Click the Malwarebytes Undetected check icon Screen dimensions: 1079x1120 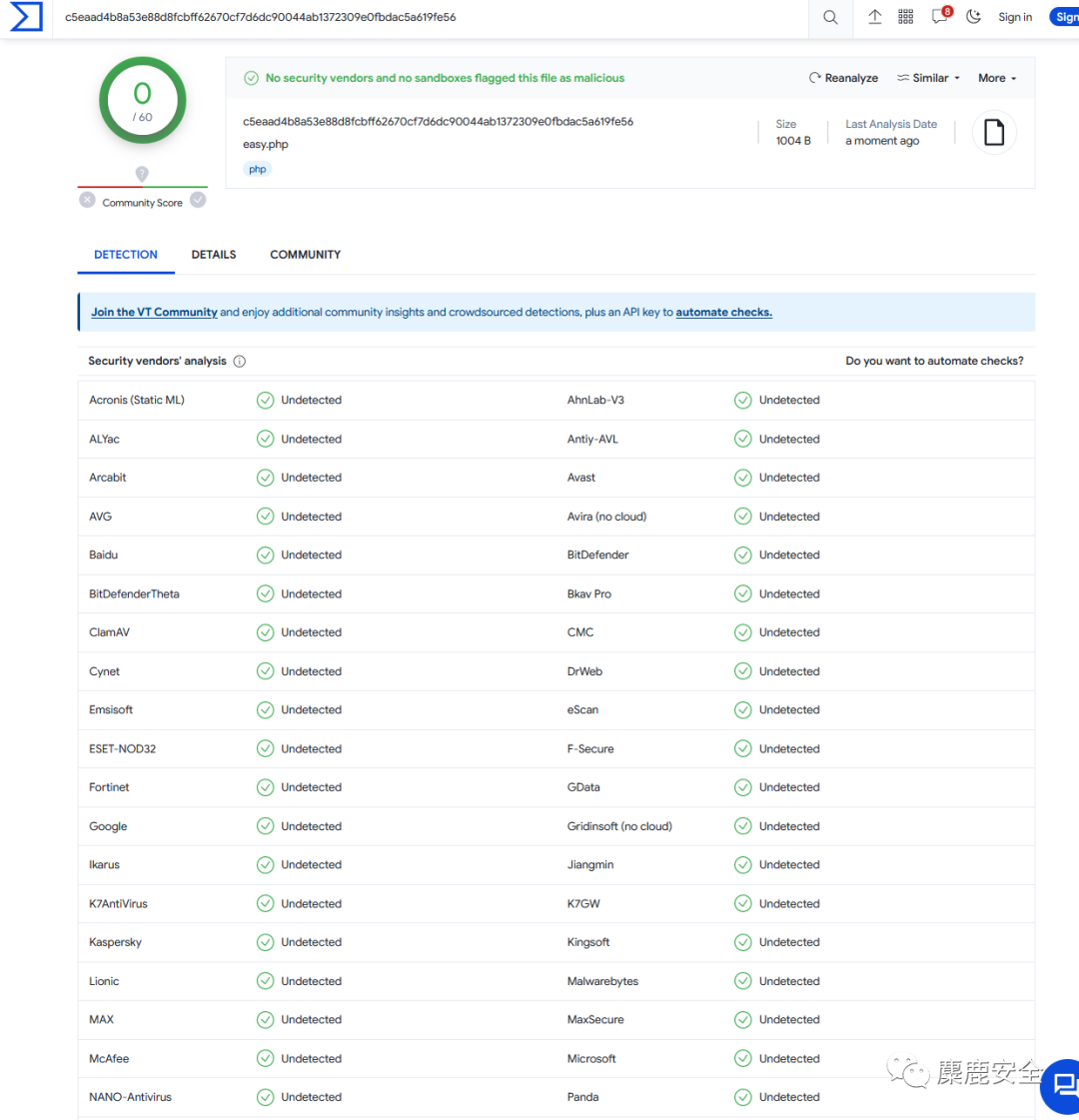coord(742,981)
